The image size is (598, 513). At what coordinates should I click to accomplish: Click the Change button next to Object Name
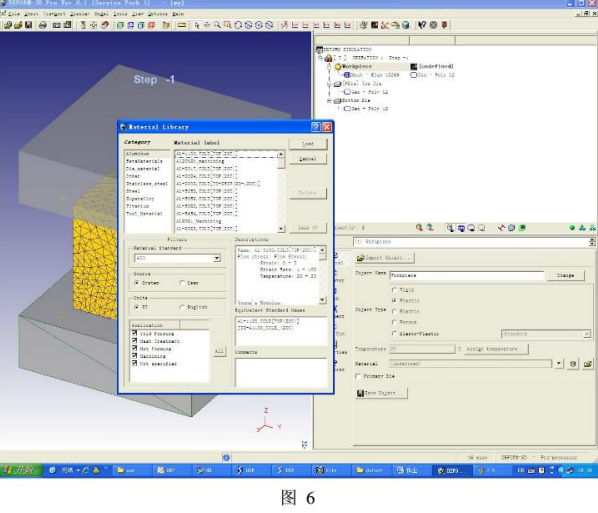click(x=566, y=275)
